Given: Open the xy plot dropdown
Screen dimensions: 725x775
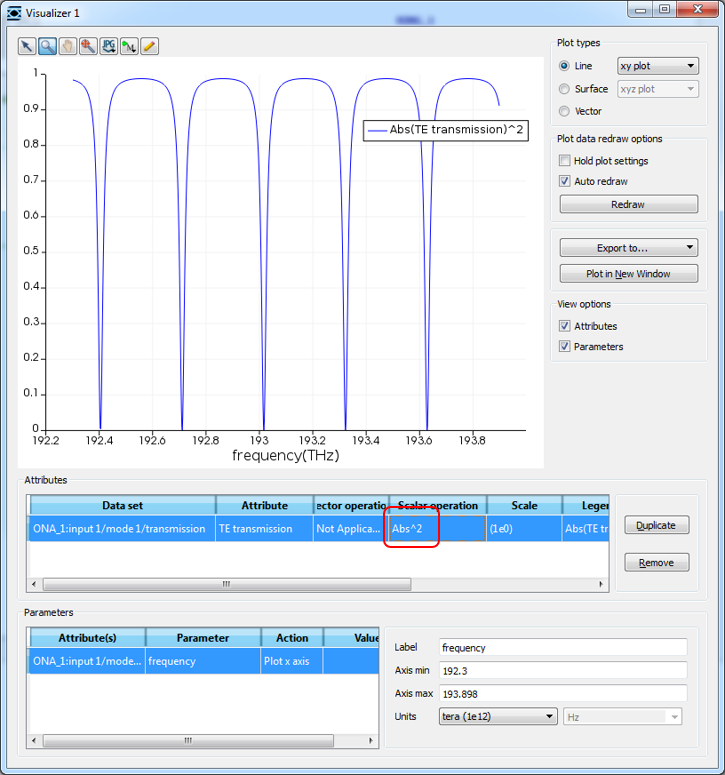Looking at the screenshot, I should tap(658, 66).
